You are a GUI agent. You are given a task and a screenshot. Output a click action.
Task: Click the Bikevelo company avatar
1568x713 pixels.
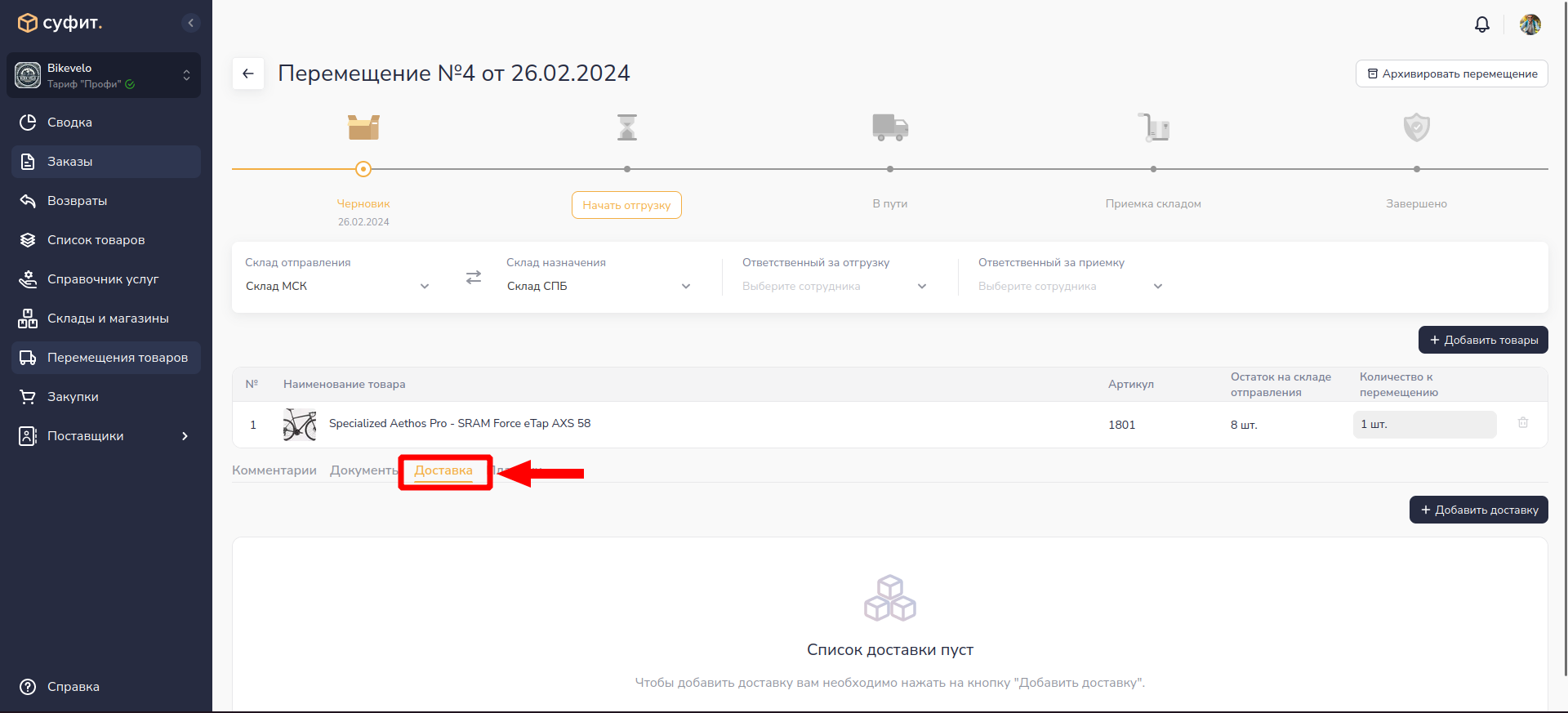tap(28, 75)
